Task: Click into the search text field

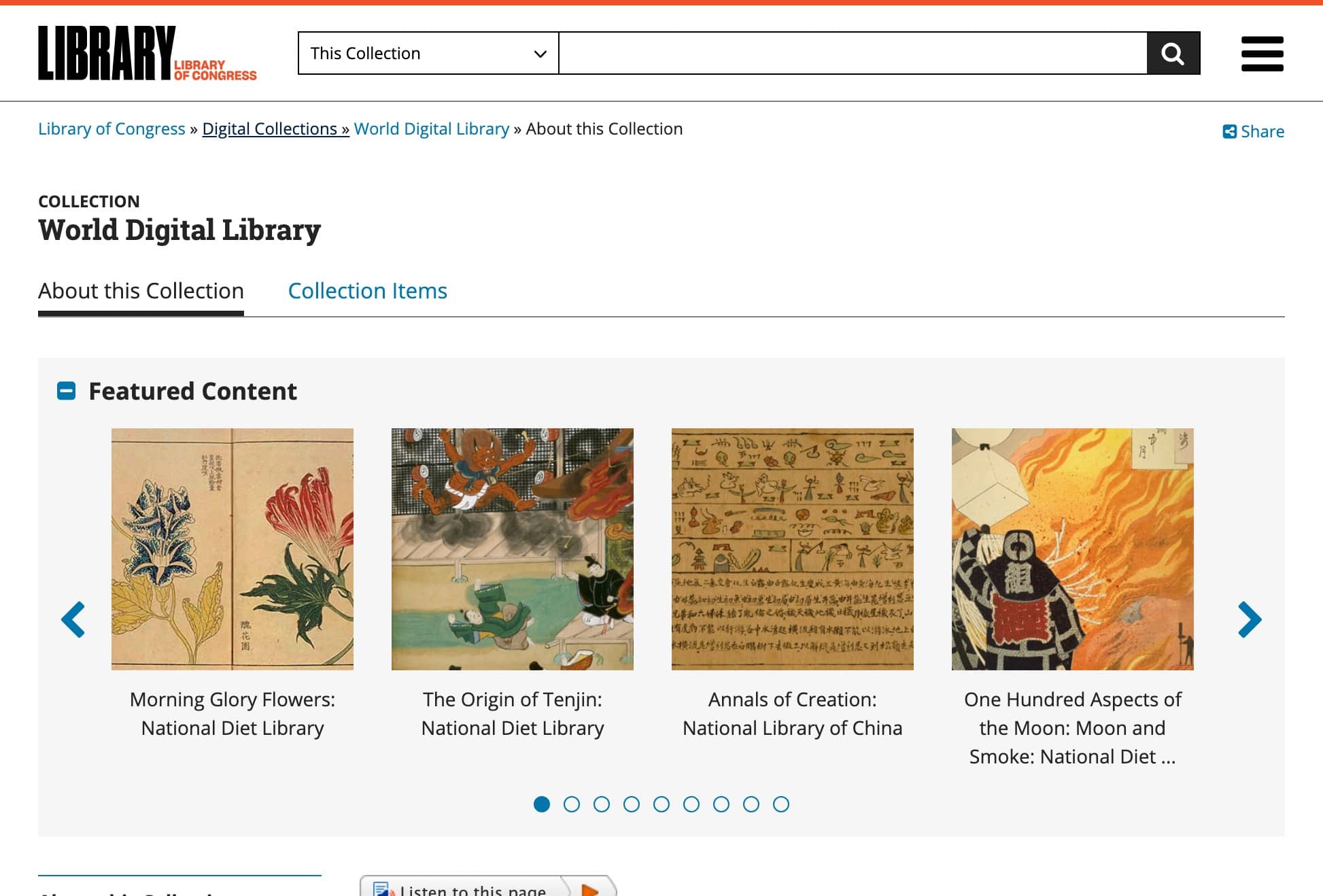Action: (853, 53)
